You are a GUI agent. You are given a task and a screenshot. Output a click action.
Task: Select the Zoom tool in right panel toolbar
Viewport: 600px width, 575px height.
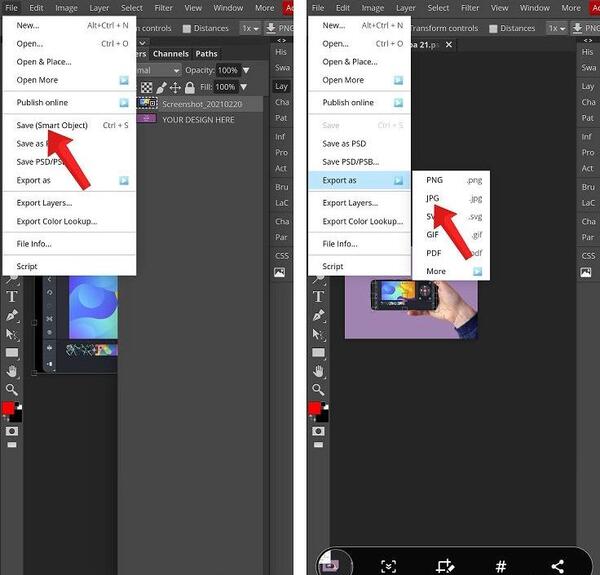tap(318, 389)
